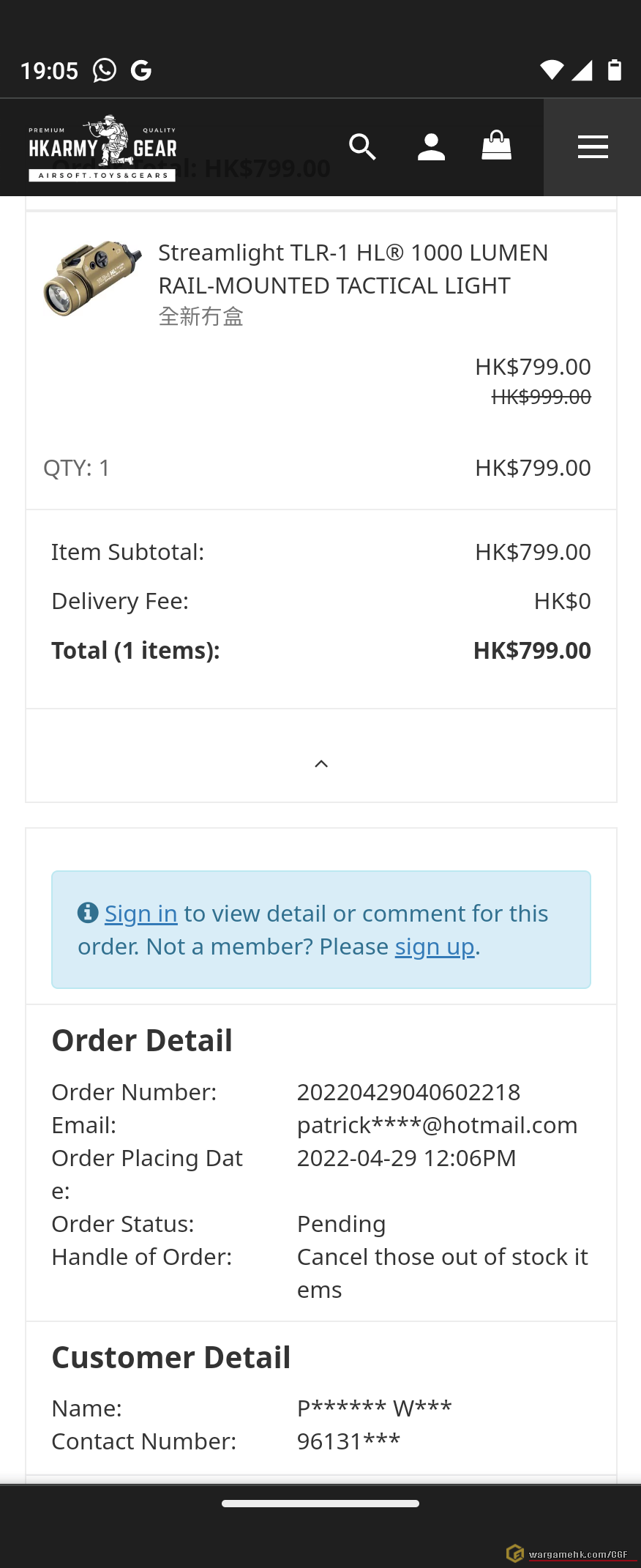Tap the Streamlight TLR-1 HL product title
This screenshot has width=641, height=1568.
point(353,269)
